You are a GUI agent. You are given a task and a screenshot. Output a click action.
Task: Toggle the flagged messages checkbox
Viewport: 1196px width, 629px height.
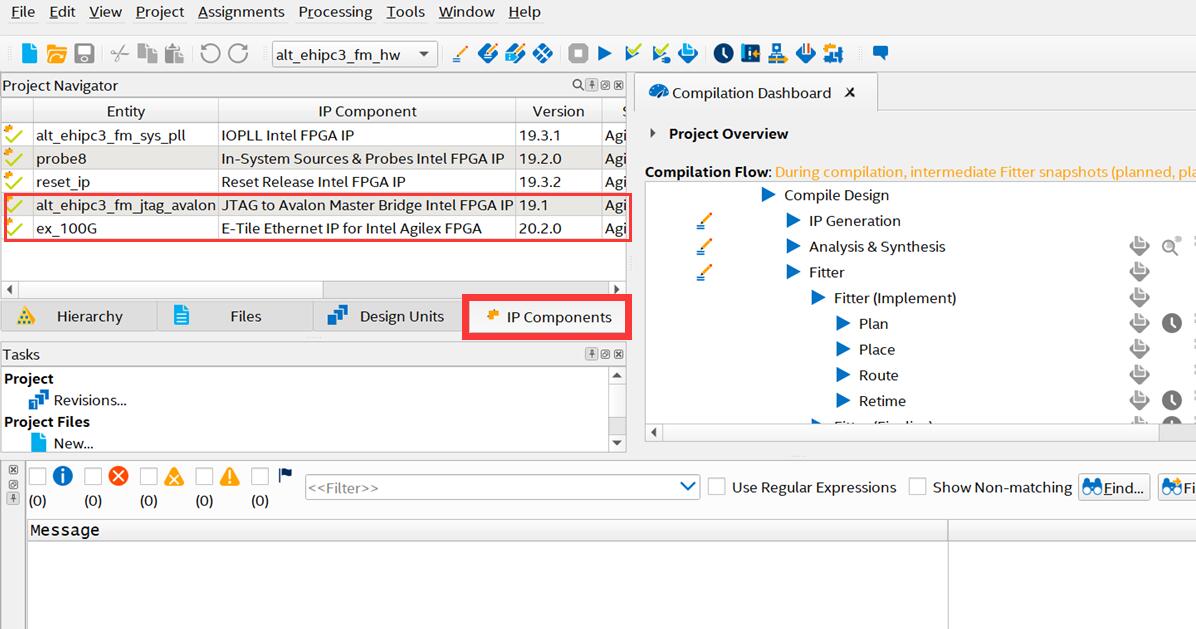coord(260,477)
